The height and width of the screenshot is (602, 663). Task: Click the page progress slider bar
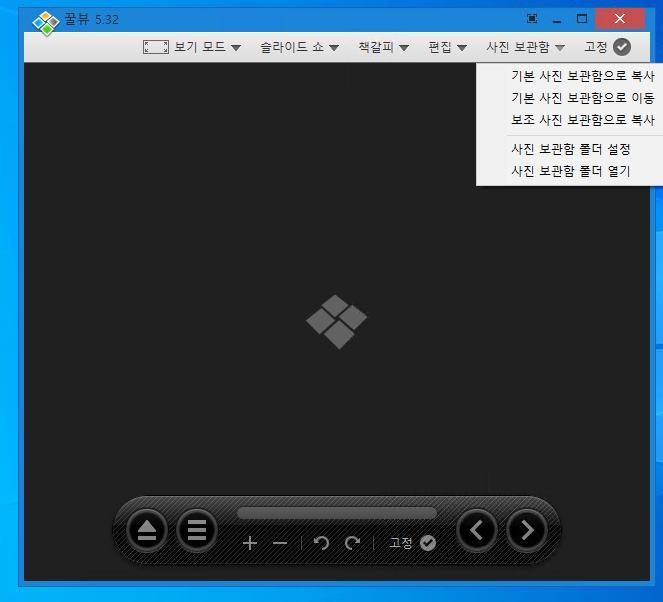click(x=337, y=513)
